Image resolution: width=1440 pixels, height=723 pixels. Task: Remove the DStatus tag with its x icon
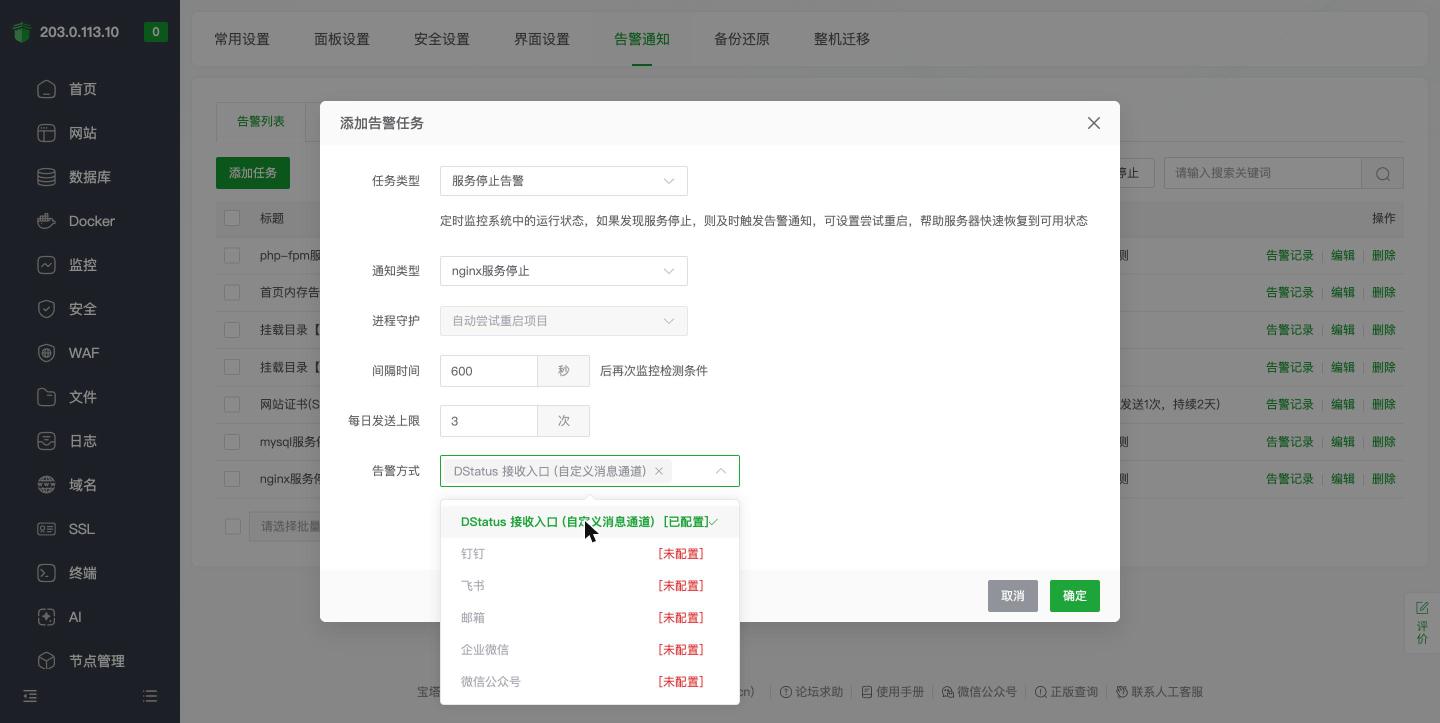(659, 471)
